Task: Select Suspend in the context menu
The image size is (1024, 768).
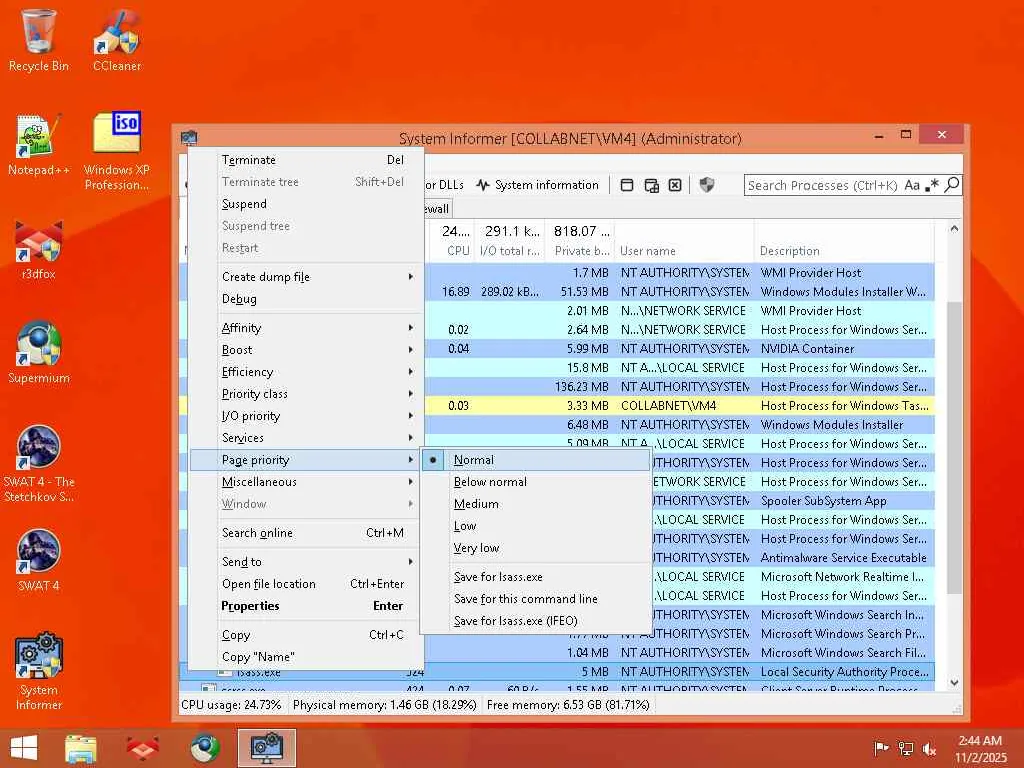Action: tap(306, 204)
